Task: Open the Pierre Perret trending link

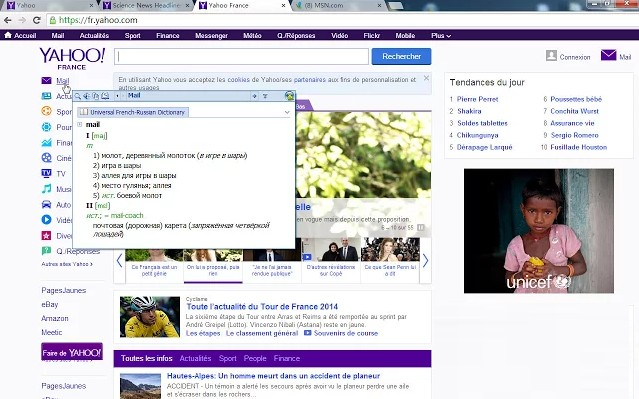Action: (478, 99)
